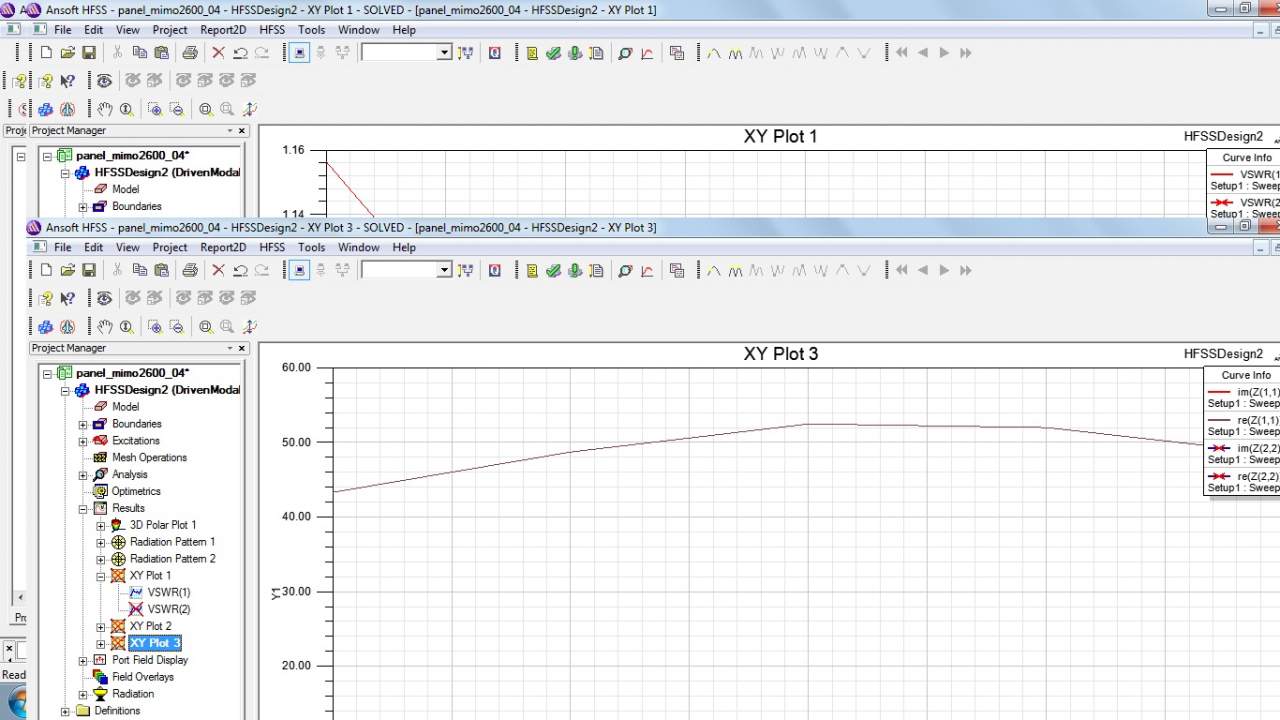Click Copy icon in XY Plot 3 window

(139, 270)
